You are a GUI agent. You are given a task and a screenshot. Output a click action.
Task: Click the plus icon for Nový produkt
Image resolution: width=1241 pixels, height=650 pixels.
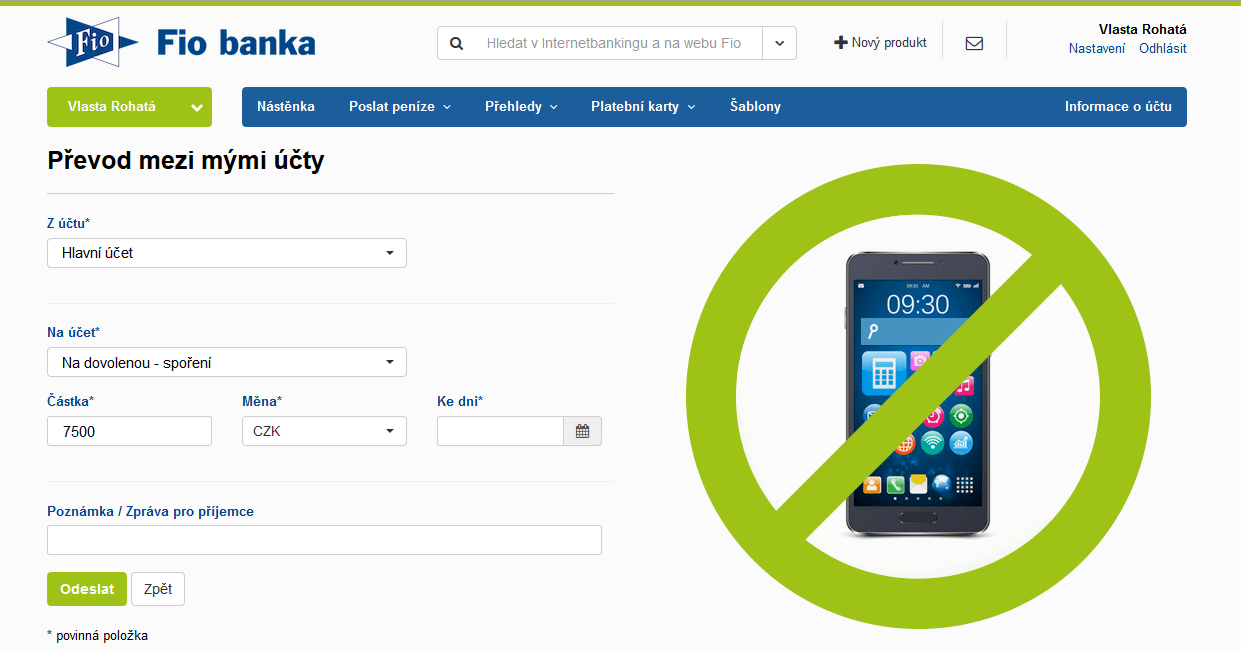(841, 43)
